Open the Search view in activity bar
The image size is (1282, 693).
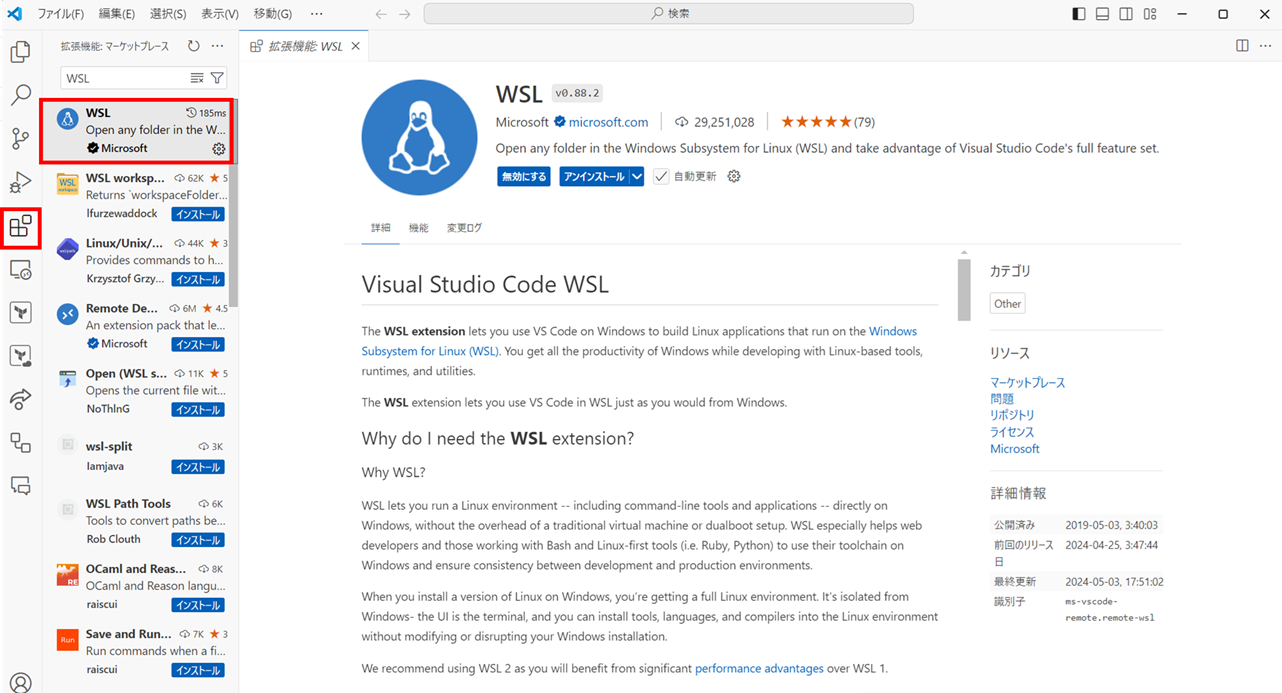pos(20,96)
